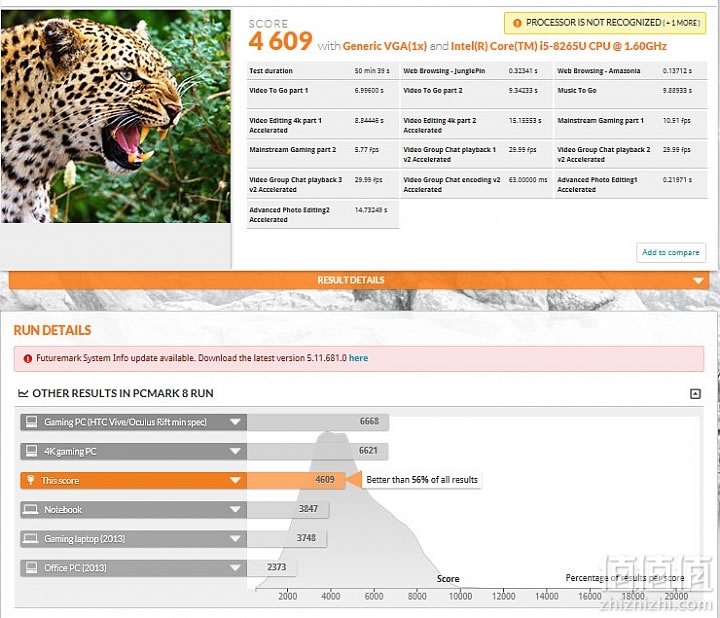Click the monitor icon on Gaming PC row
Image resolution: width=720 pixels, height=618 pixels.
click(31, 421)
